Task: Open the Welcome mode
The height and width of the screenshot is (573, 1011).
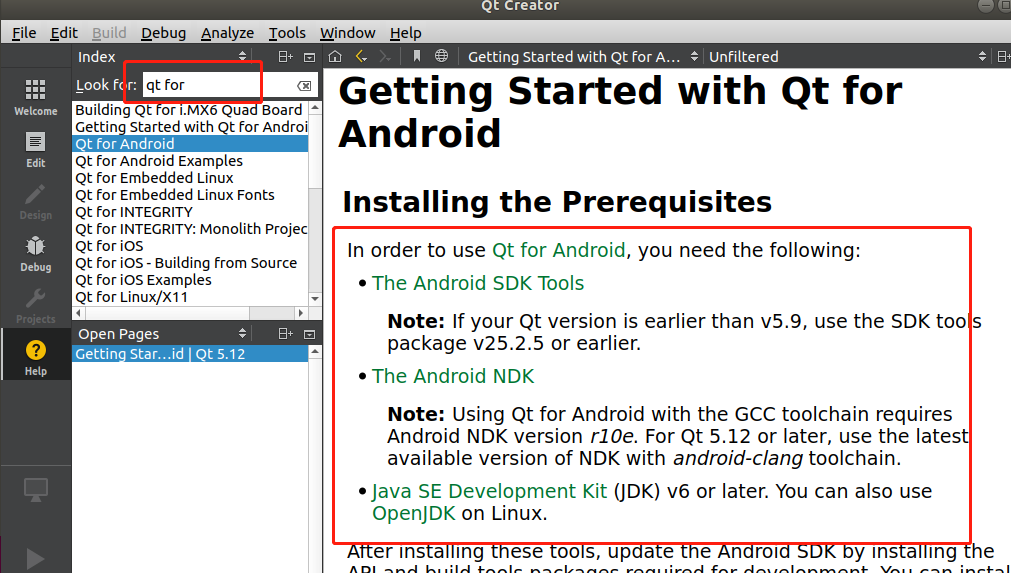Action: (x=35, y=97)
